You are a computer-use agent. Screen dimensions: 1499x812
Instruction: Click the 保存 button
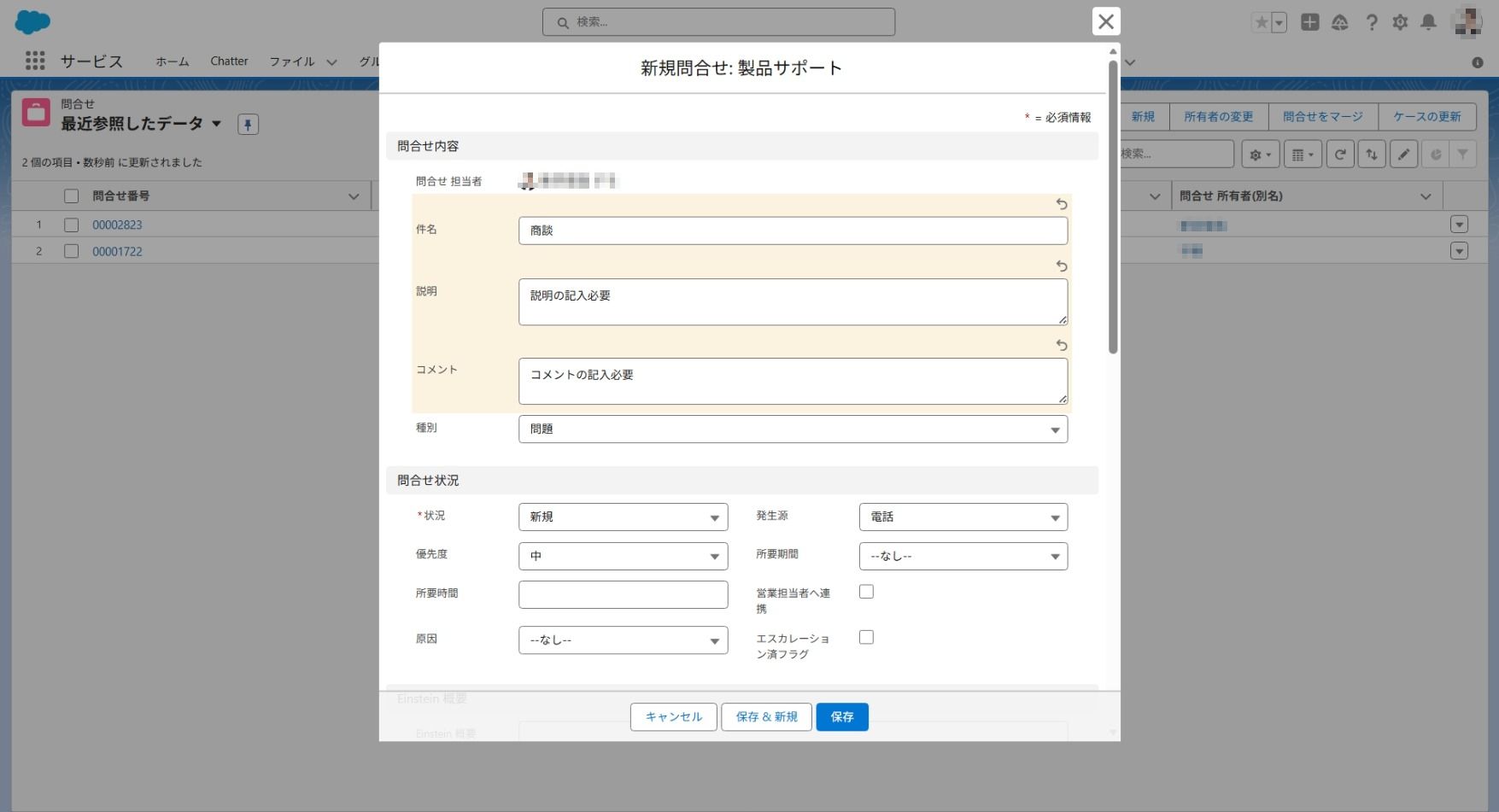pyautogui.click(x=841, y=717)
